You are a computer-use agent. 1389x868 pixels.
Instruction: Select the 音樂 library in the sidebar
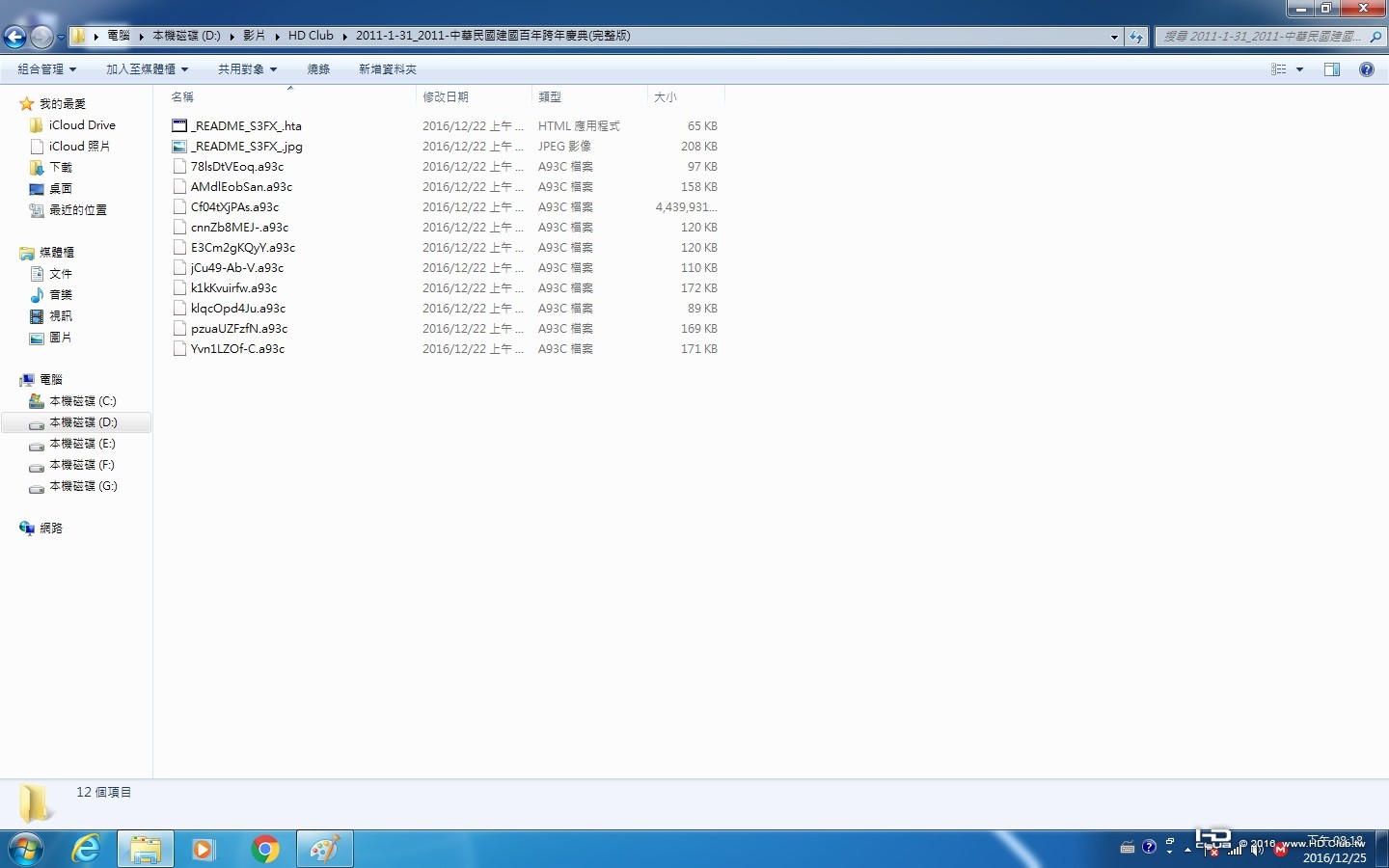(61, 295)
